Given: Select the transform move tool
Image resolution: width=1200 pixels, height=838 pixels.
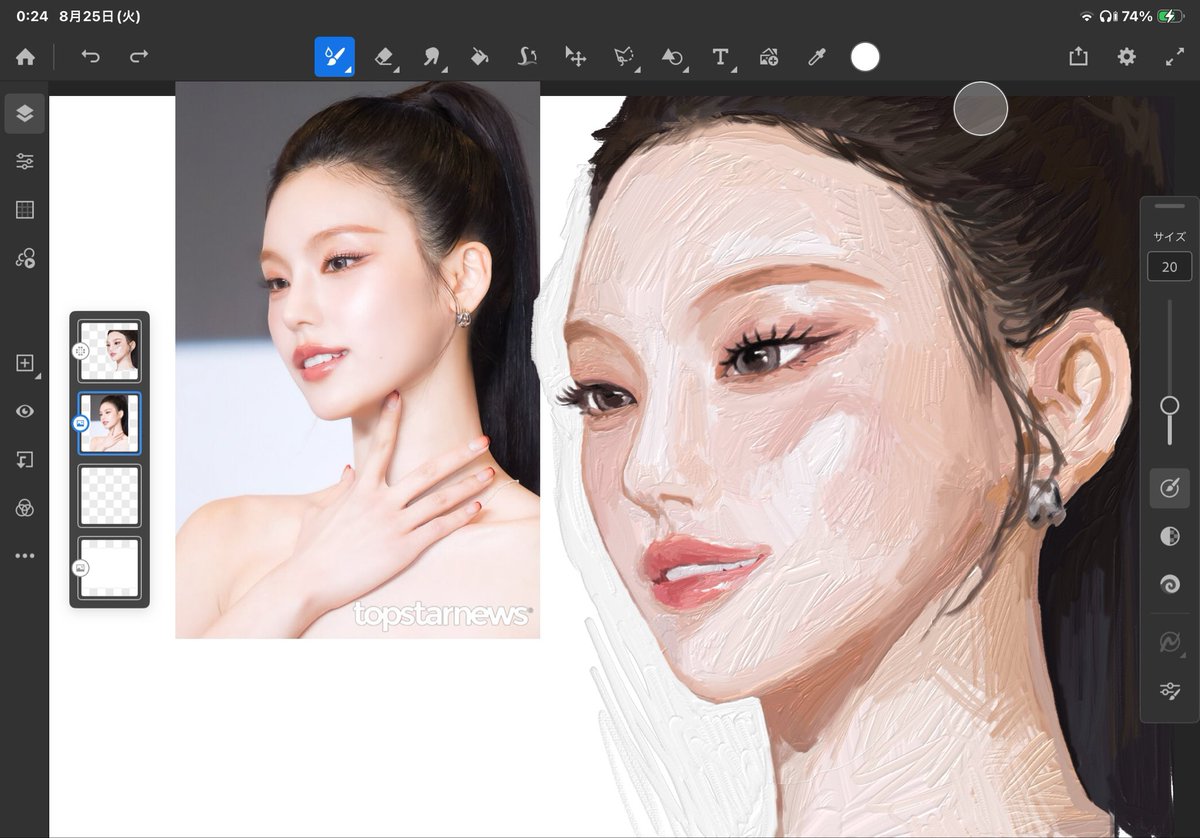Looking at the screenshot, I should point(575,57).
